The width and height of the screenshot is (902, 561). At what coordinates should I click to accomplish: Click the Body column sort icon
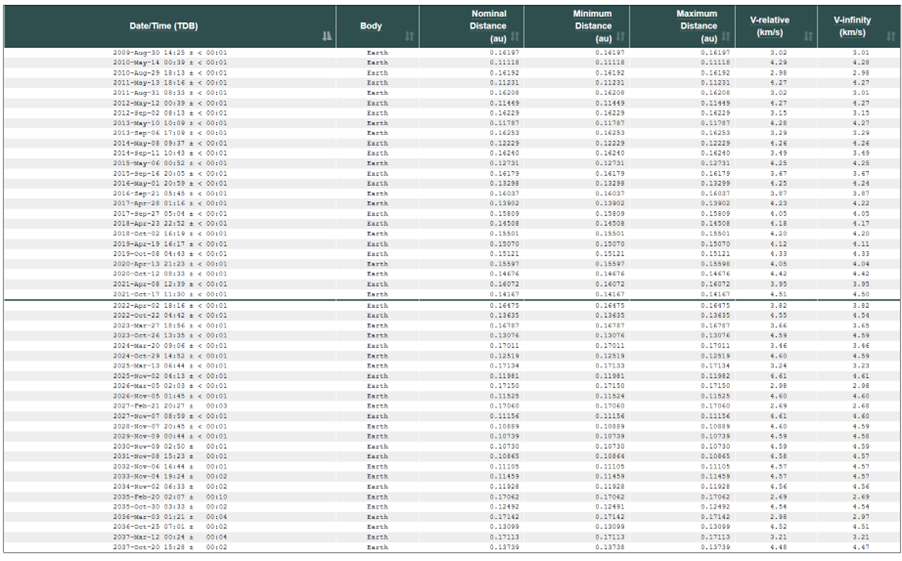pos(410,37)
